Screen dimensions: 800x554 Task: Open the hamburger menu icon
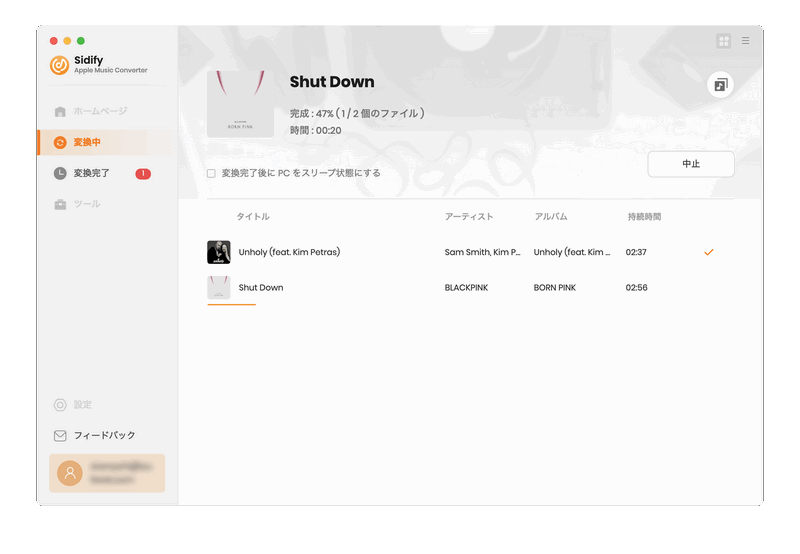tap(745, 41)
